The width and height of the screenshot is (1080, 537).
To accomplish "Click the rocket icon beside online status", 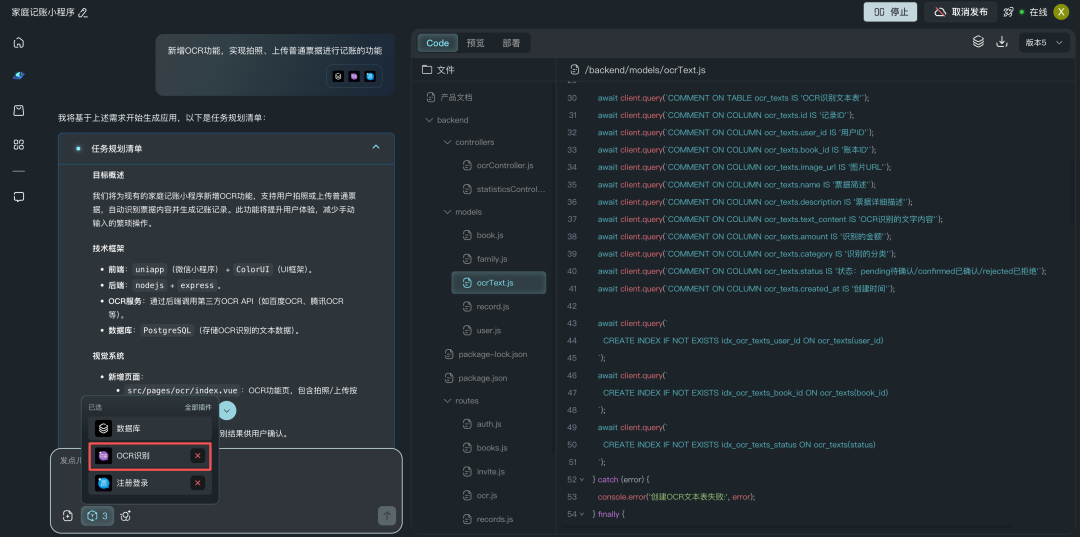I will point(1008,12).
